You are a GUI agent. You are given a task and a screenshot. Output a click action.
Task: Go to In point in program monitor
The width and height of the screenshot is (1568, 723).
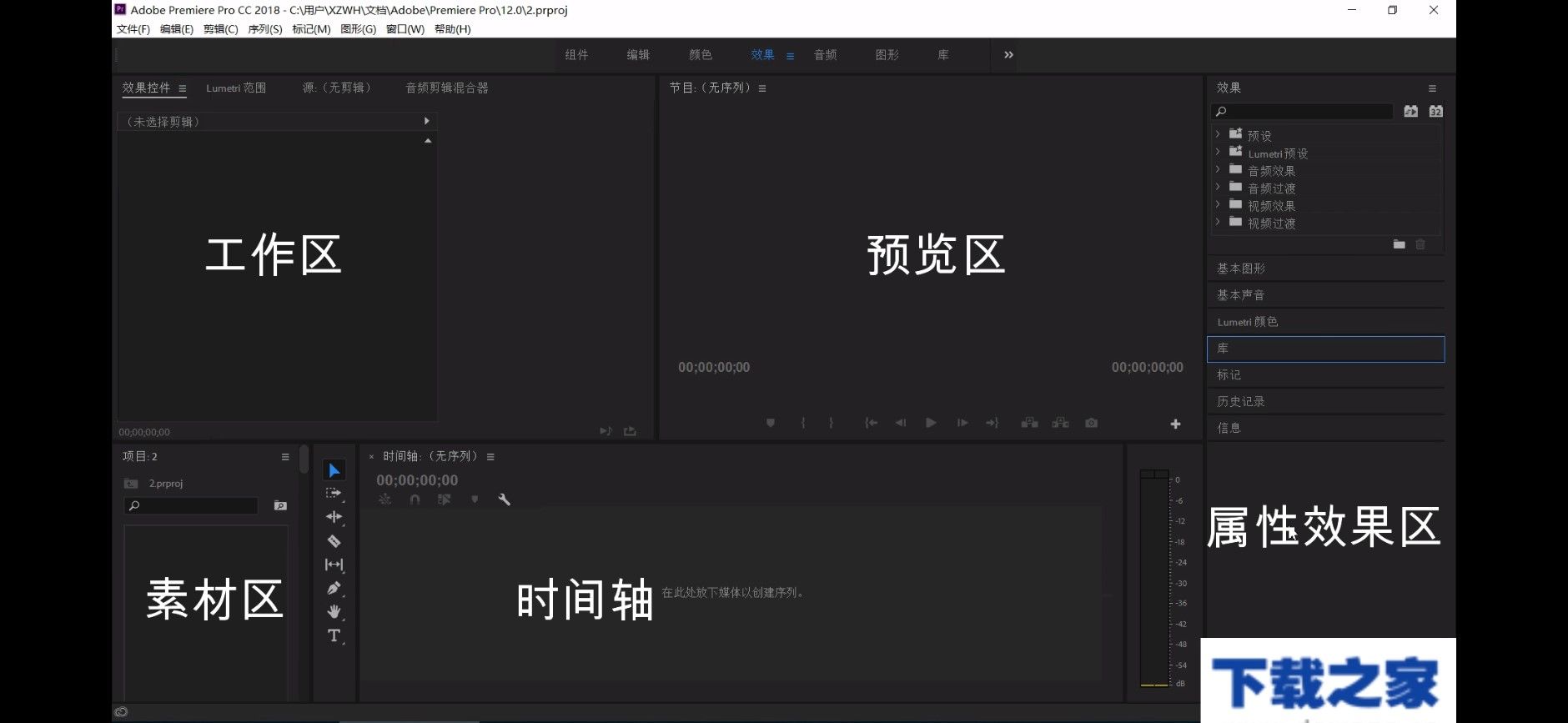pos(871,424)
